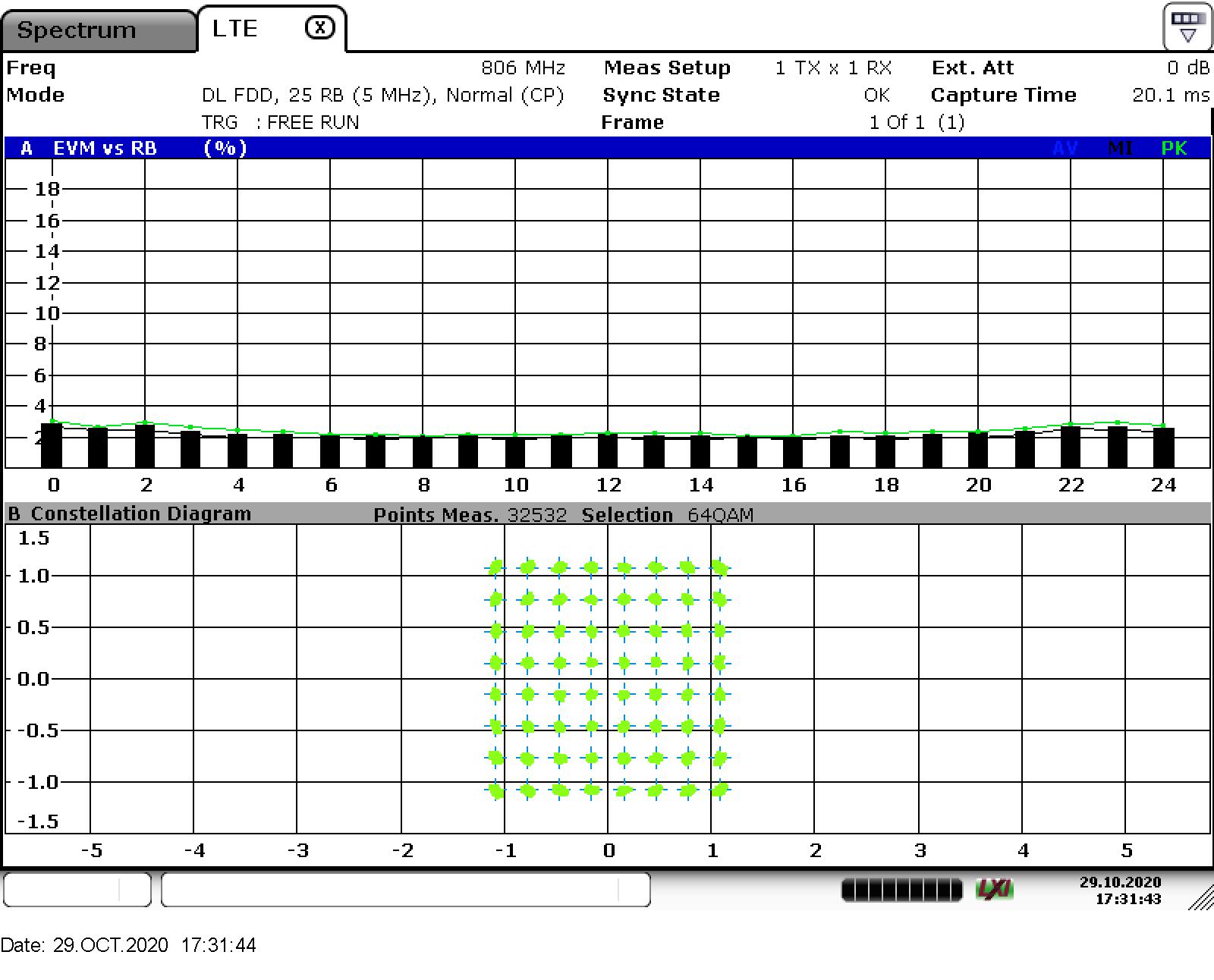
Task: Click the MI trace legend label
Action: coord(1120,148)
